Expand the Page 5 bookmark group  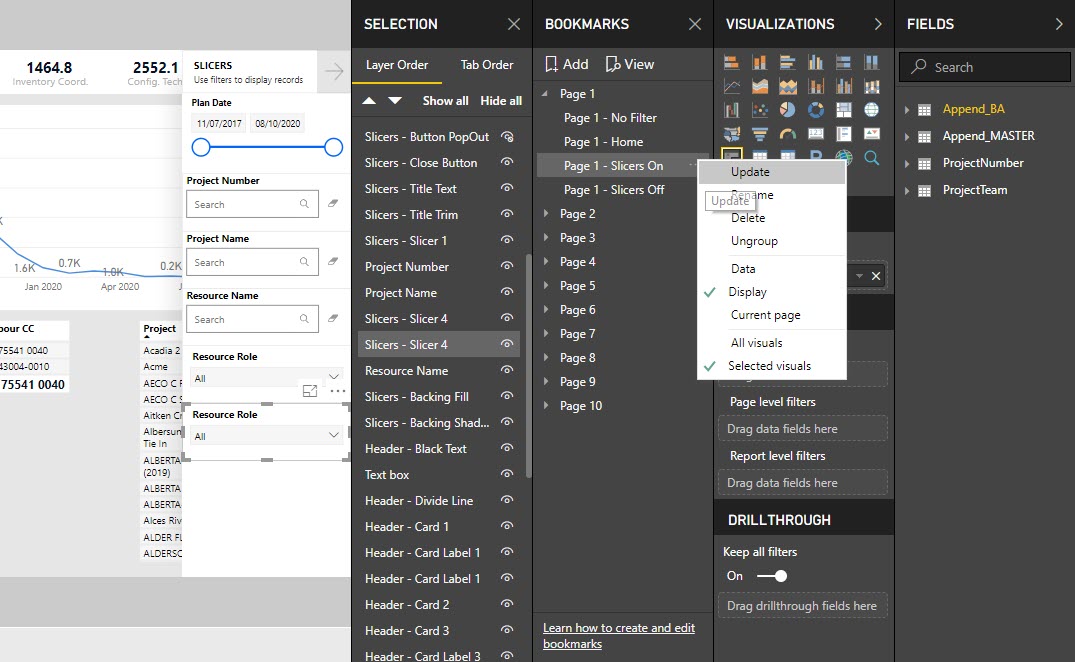click(546, 286)
